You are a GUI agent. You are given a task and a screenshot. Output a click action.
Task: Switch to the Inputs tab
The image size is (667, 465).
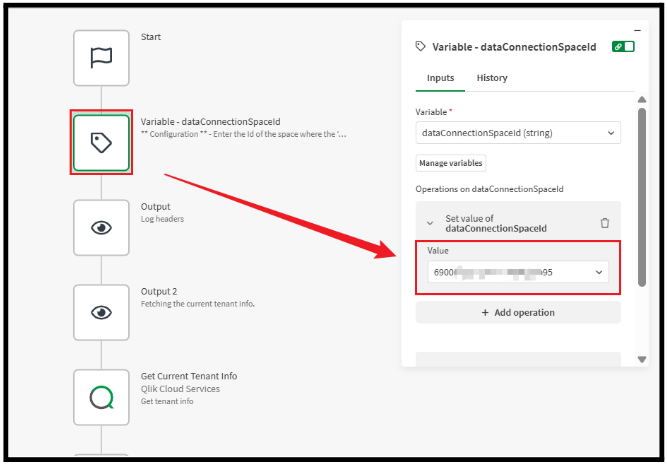coord(440,78)
